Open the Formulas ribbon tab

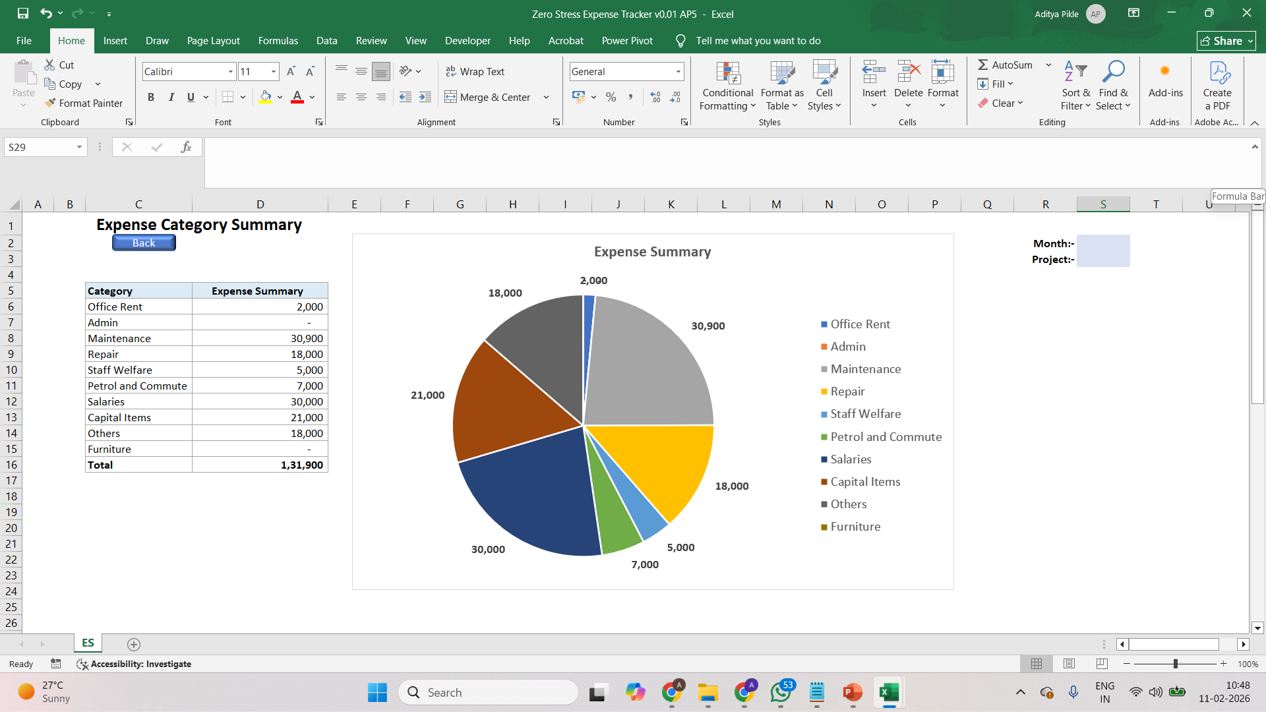point(277,41)
